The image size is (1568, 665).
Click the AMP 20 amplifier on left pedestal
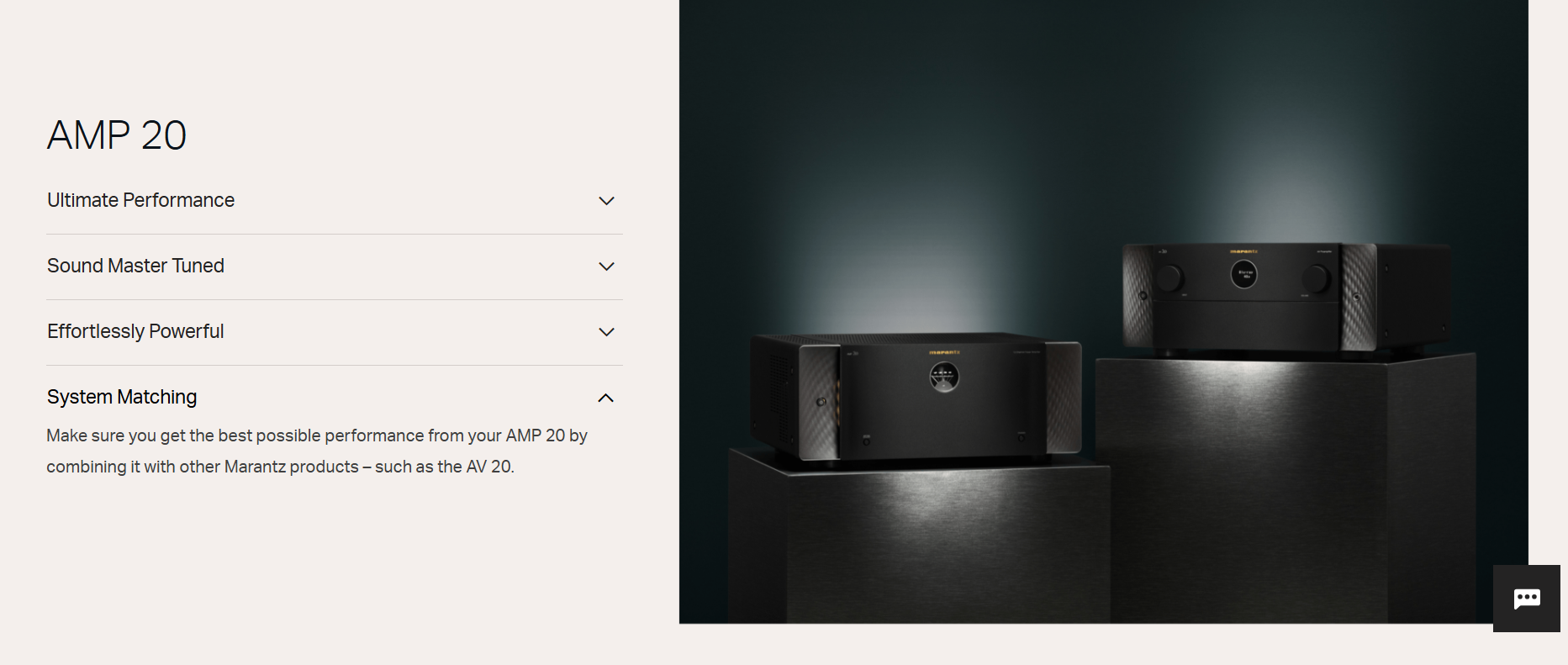pos(915,397)
